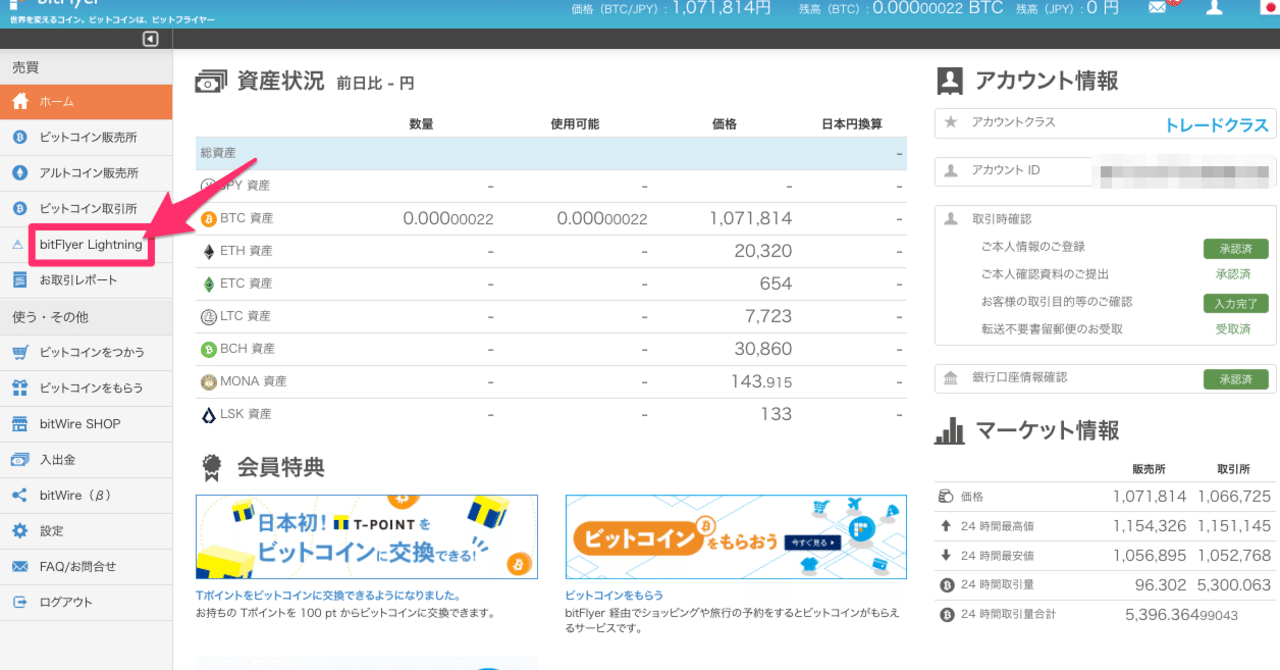Click the 数量 column header
1280x670 pixels.
(421, 124)
